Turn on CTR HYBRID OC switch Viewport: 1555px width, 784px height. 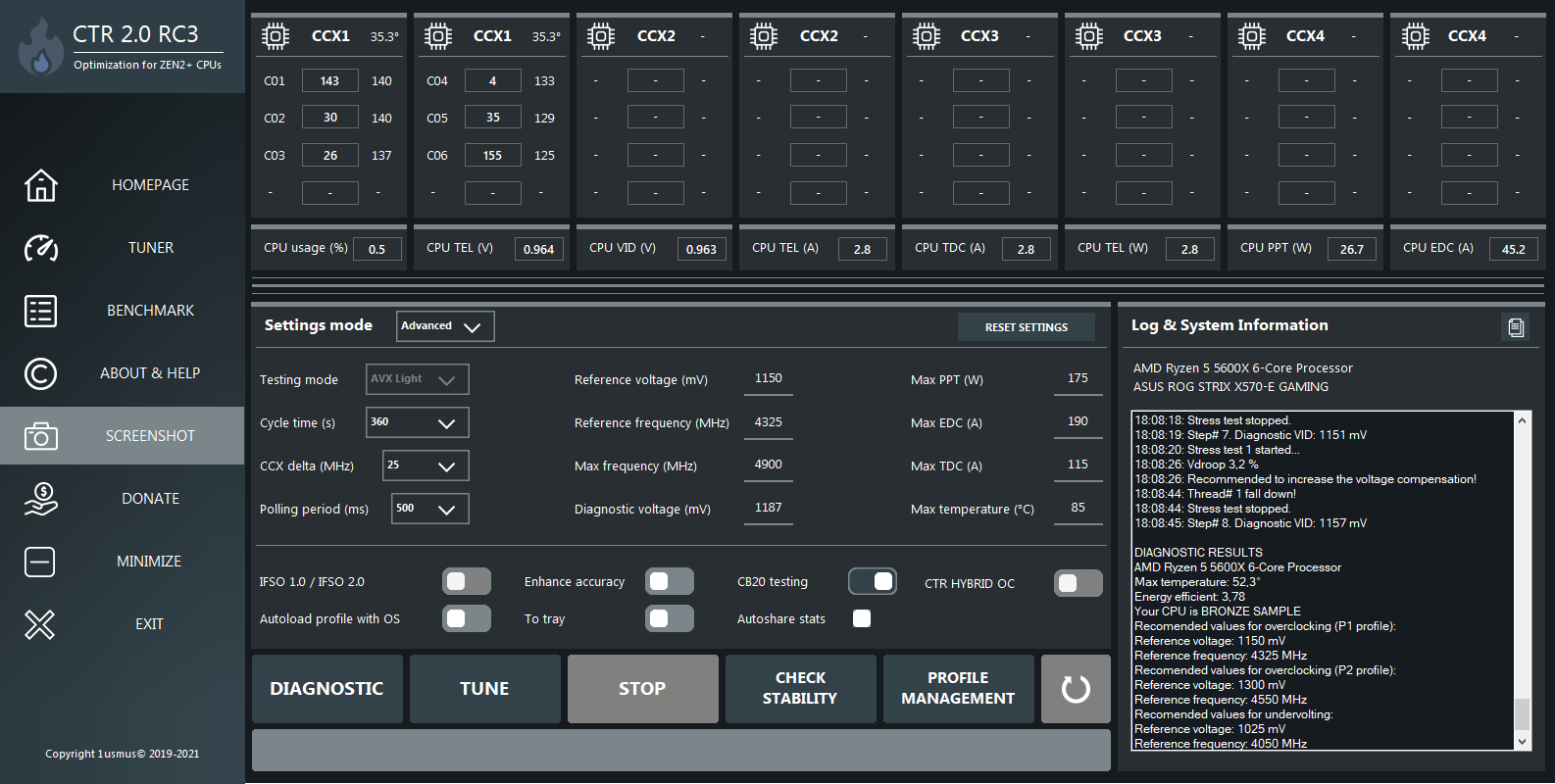(1078, 583)
